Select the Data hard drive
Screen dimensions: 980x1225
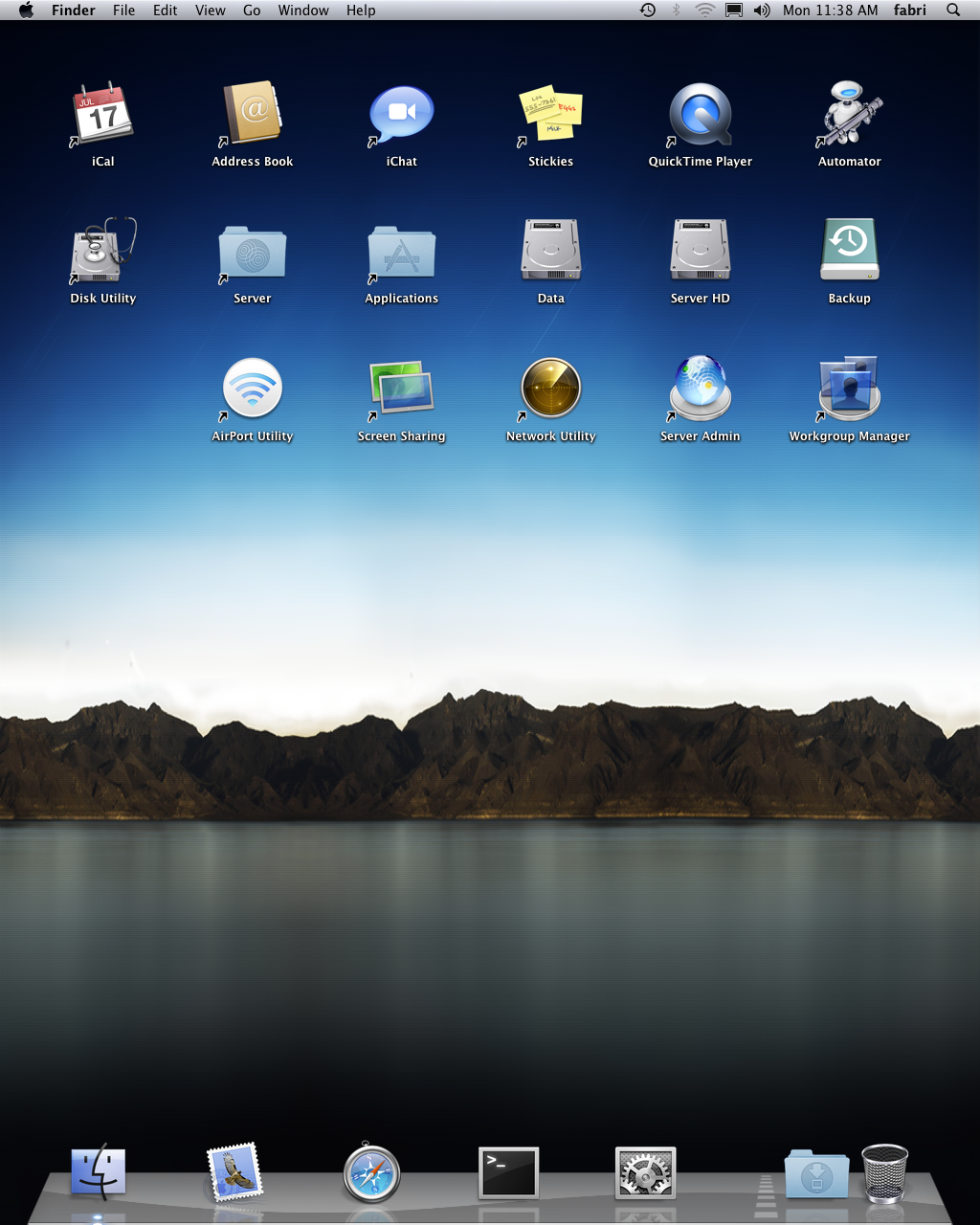pos(551,250)
